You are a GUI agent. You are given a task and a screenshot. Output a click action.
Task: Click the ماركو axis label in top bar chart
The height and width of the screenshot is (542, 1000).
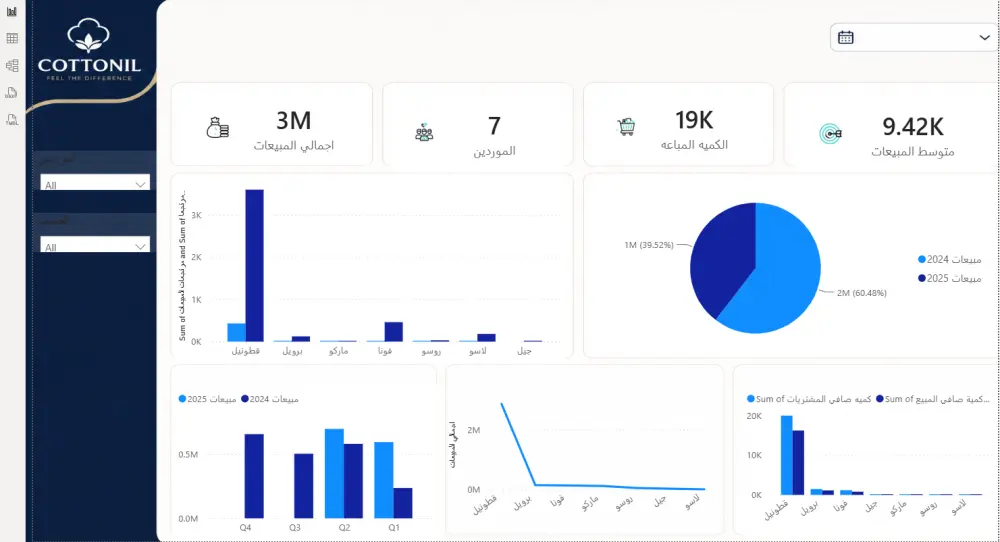coord(339,351)
